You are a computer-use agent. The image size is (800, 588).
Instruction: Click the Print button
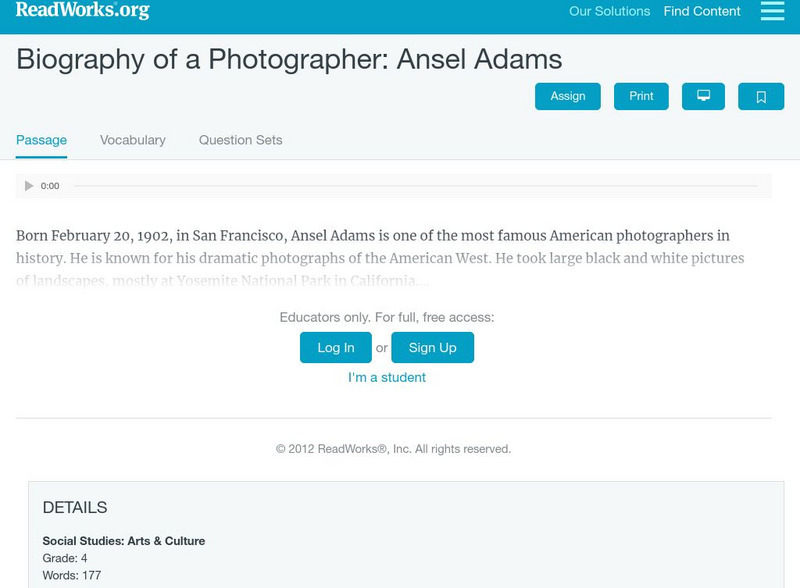(x=641, y=96)
